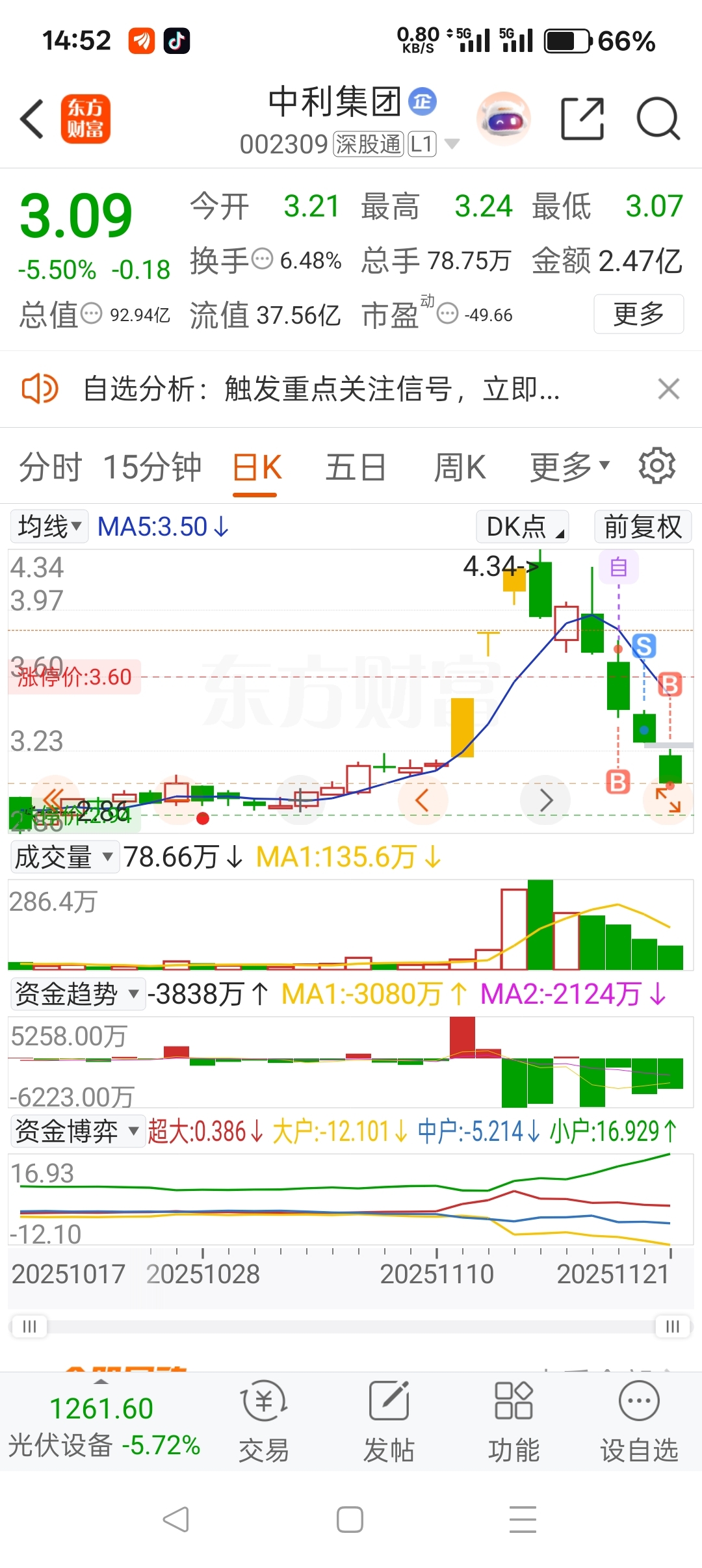Switch to 分时 chart tab

point(51,467)
